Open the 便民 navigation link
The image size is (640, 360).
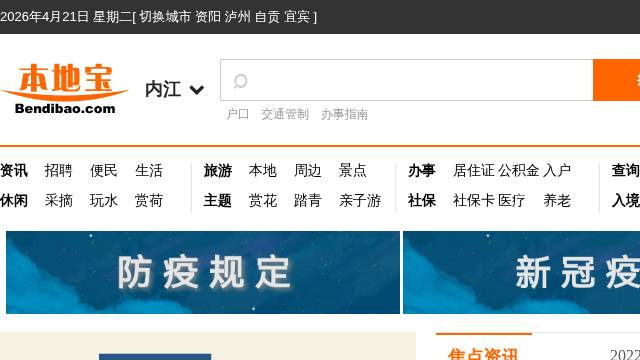pos(104,170)
